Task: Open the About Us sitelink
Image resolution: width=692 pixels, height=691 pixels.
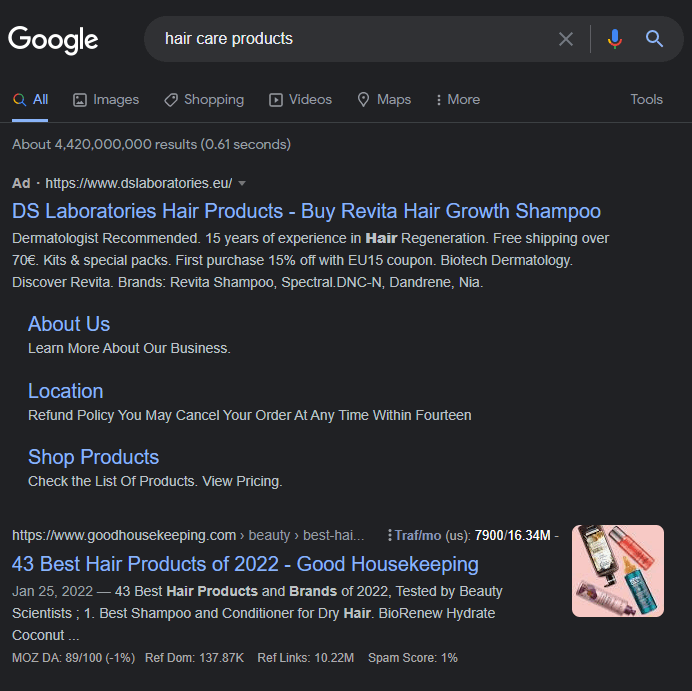Action: 69,324
